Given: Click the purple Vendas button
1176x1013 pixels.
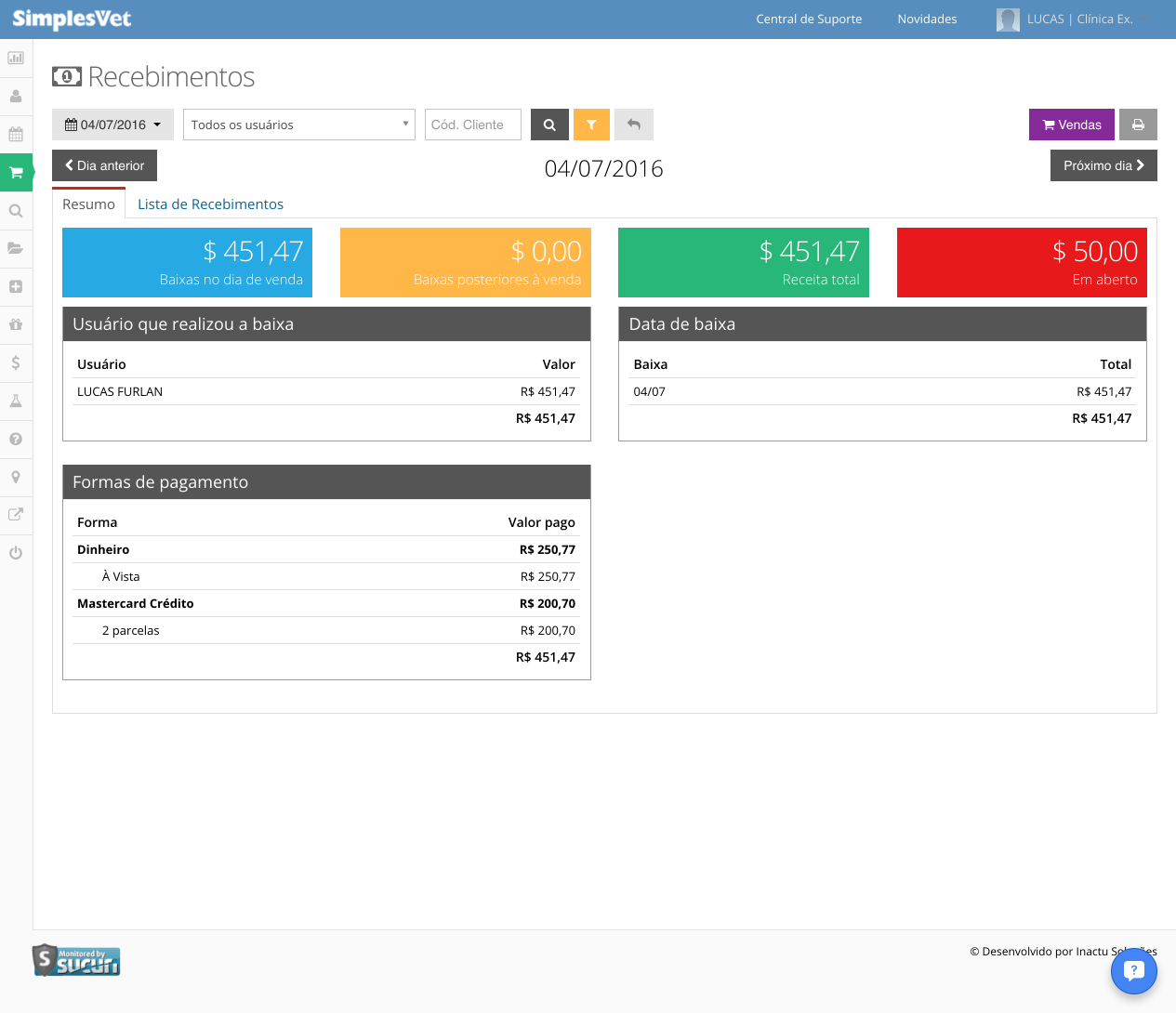Looking at the screenshot, I should click(1072, 125).
